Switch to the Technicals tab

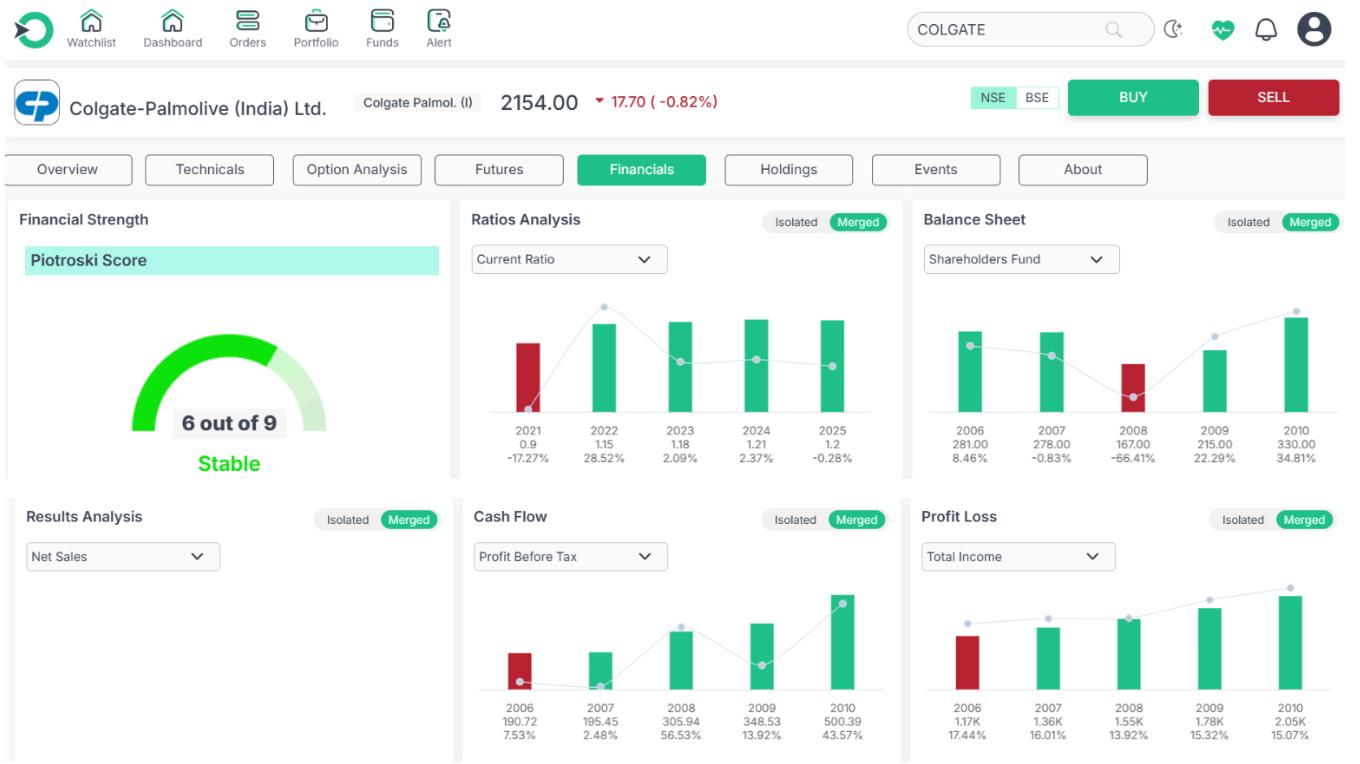pos(210,170)
